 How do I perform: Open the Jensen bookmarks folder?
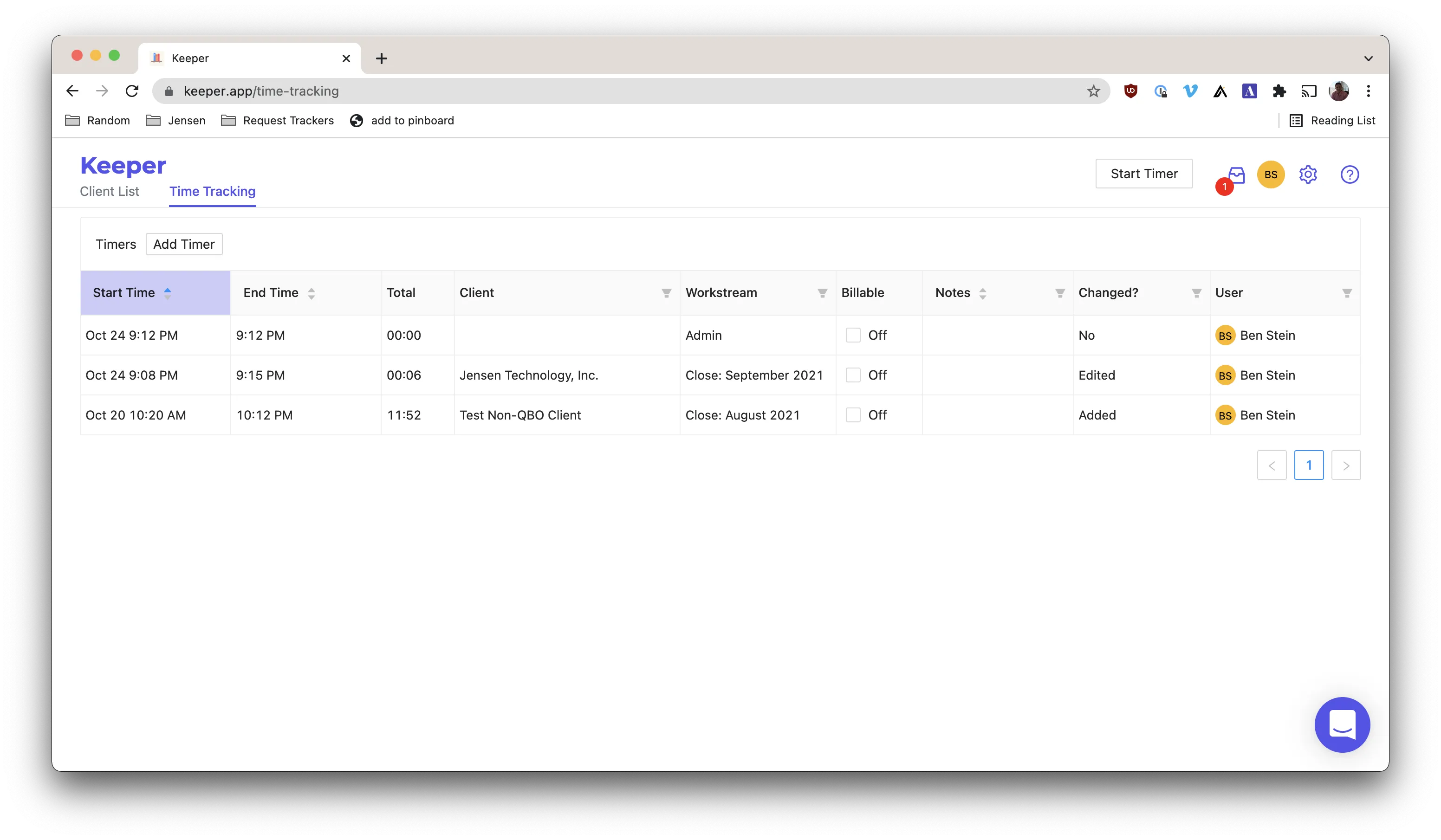tap(175, 121)
